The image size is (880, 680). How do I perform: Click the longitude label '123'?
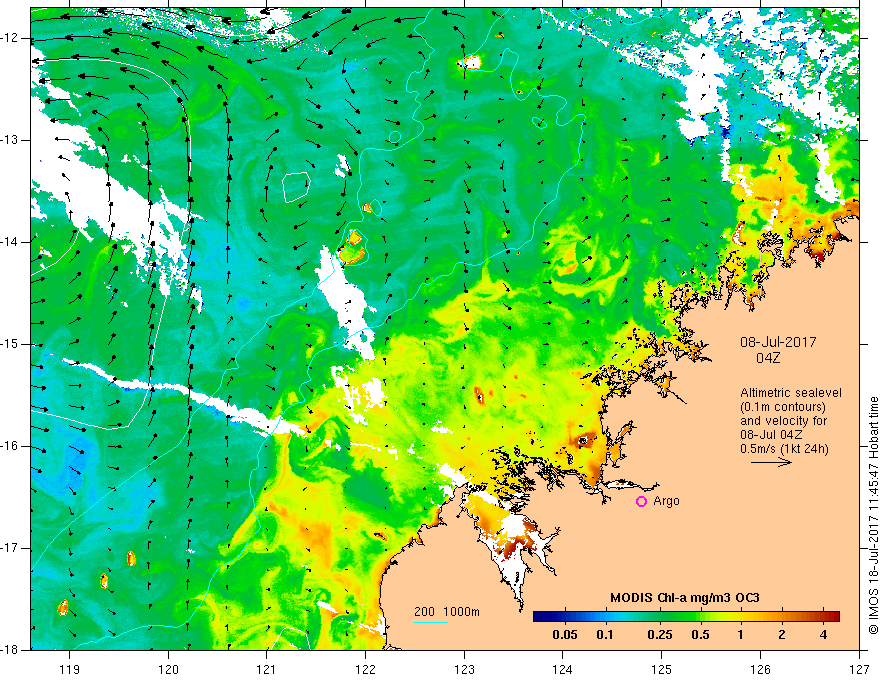click(464, 669)
